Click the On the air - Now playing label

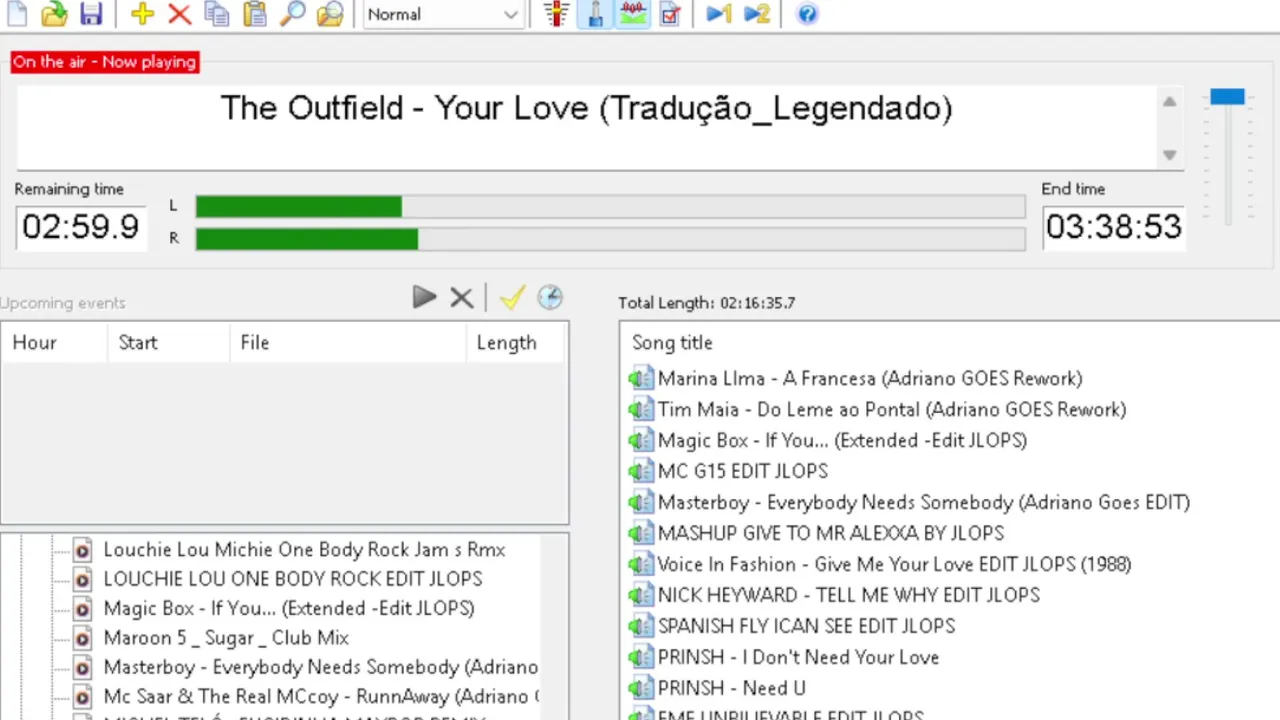coord(104,62)
